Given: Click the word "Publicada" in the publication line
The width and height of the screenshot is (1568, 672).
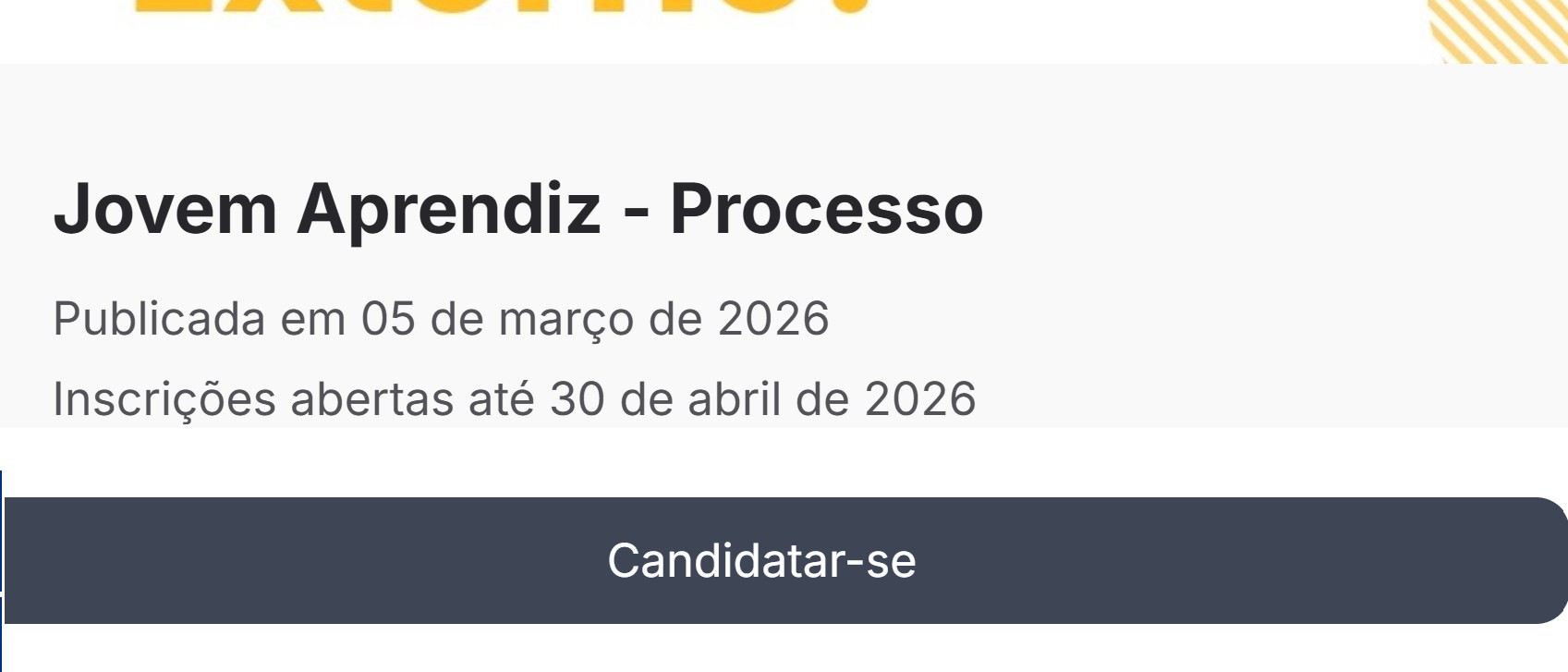Looking at the screenshot, I should (x=159, y=319).
